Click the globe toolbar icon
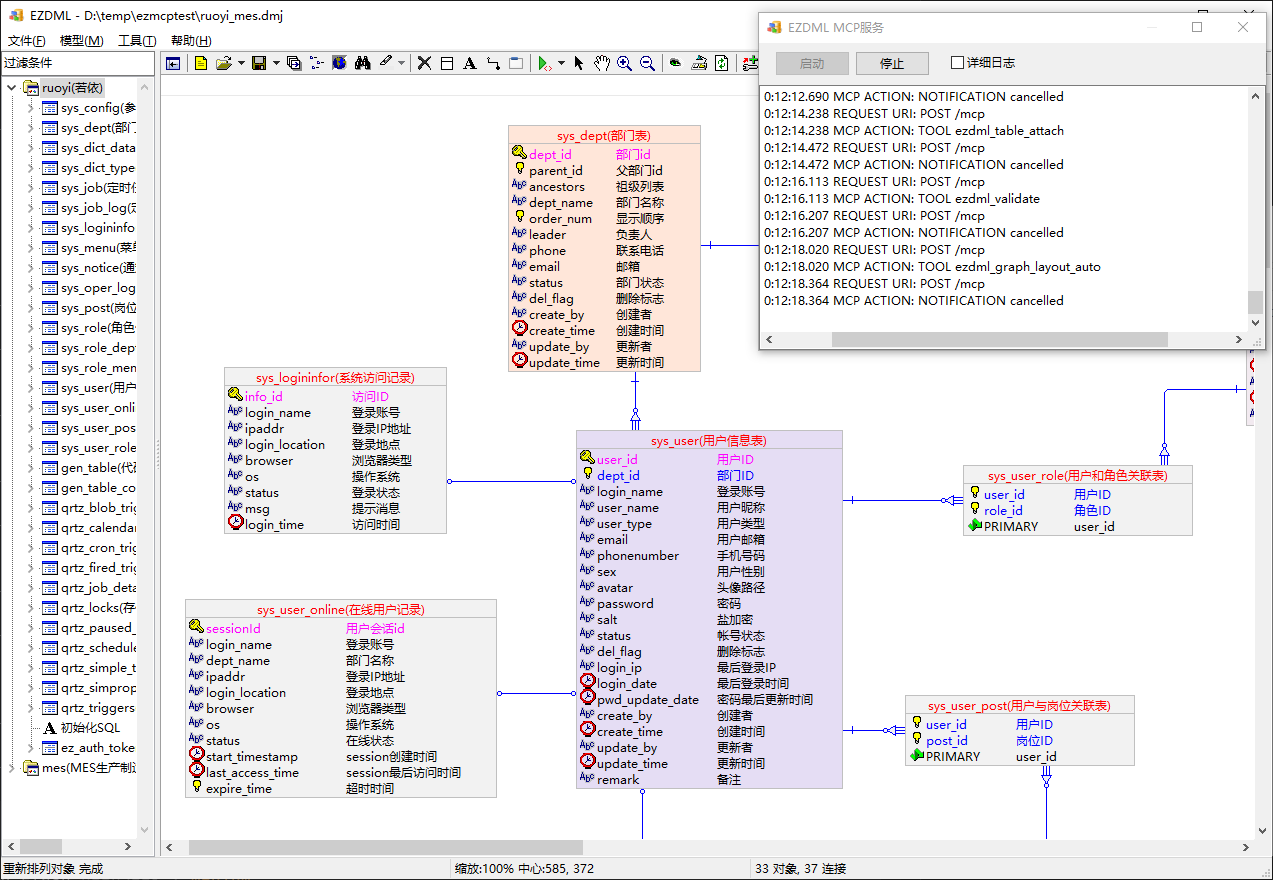Screen dimensions: 1273x880 [339, 63]
